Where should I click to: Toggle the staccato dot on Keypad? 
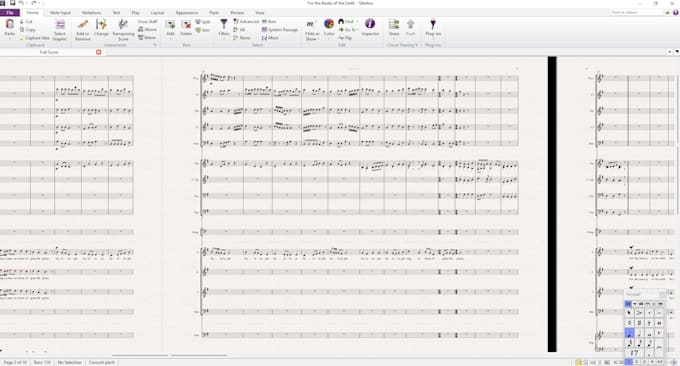(649, 313)
